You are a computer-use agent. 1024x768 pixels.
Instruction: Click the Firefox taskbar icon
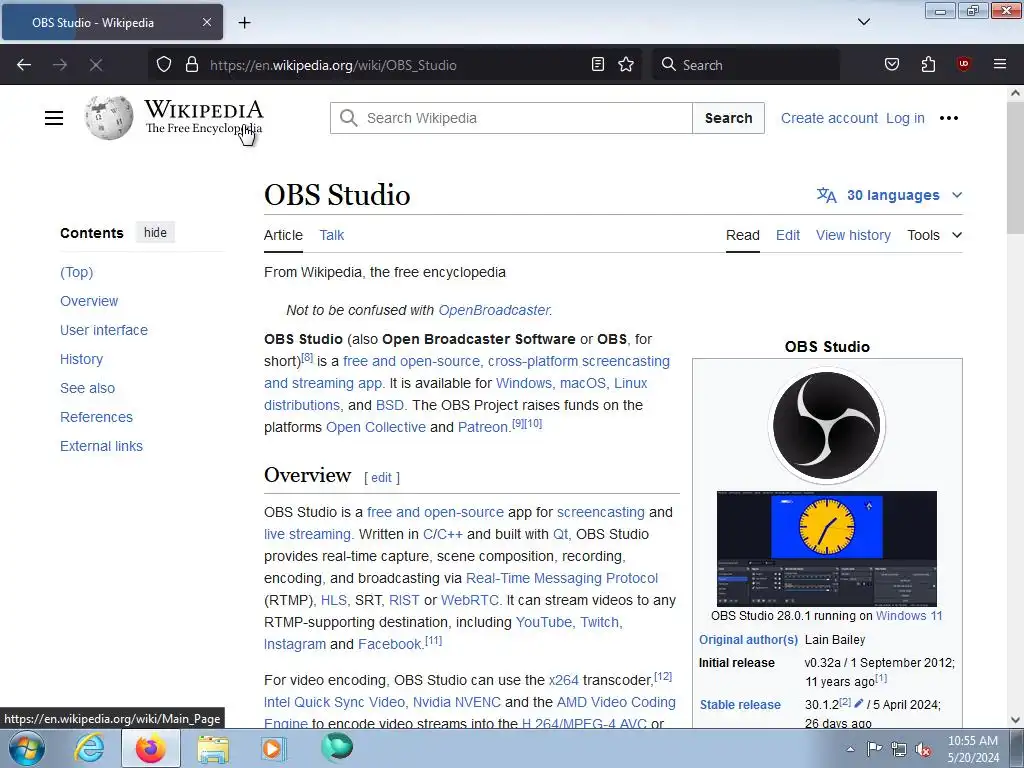(x=150, y=748)
